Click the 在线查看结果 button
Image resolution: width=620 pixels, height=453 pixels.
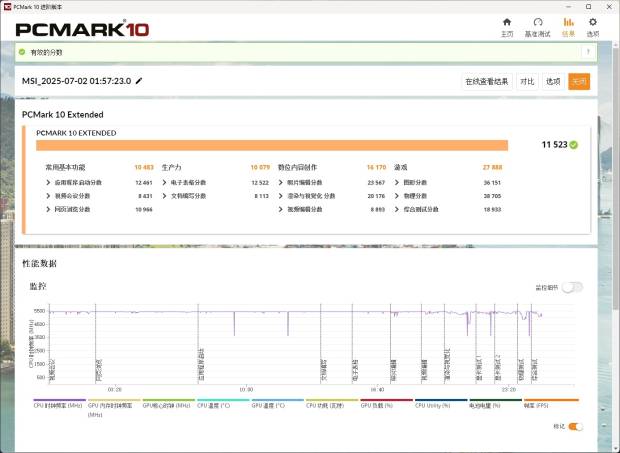[487, 81]
